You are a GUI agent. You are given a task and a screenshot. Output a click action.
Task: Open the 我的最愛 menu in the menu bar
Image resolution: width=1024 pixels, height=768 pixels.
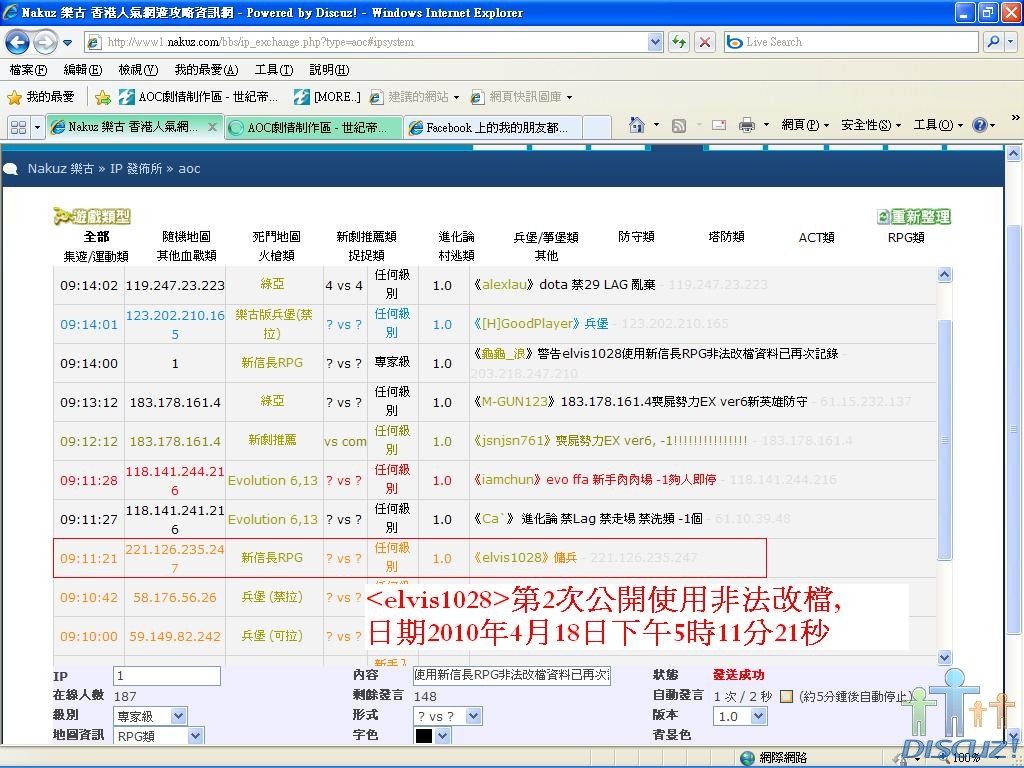(205, 70)
